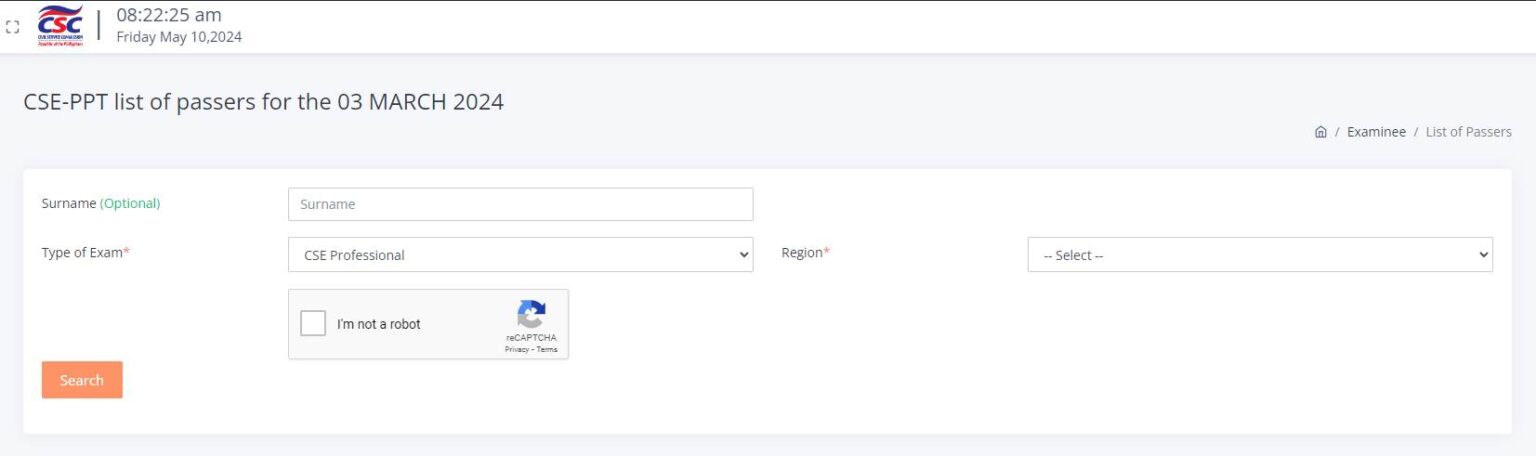The height and width of the screenshot is (456, 1536).
Task: Toggle fullscreen mode icon
Action: 13,28
